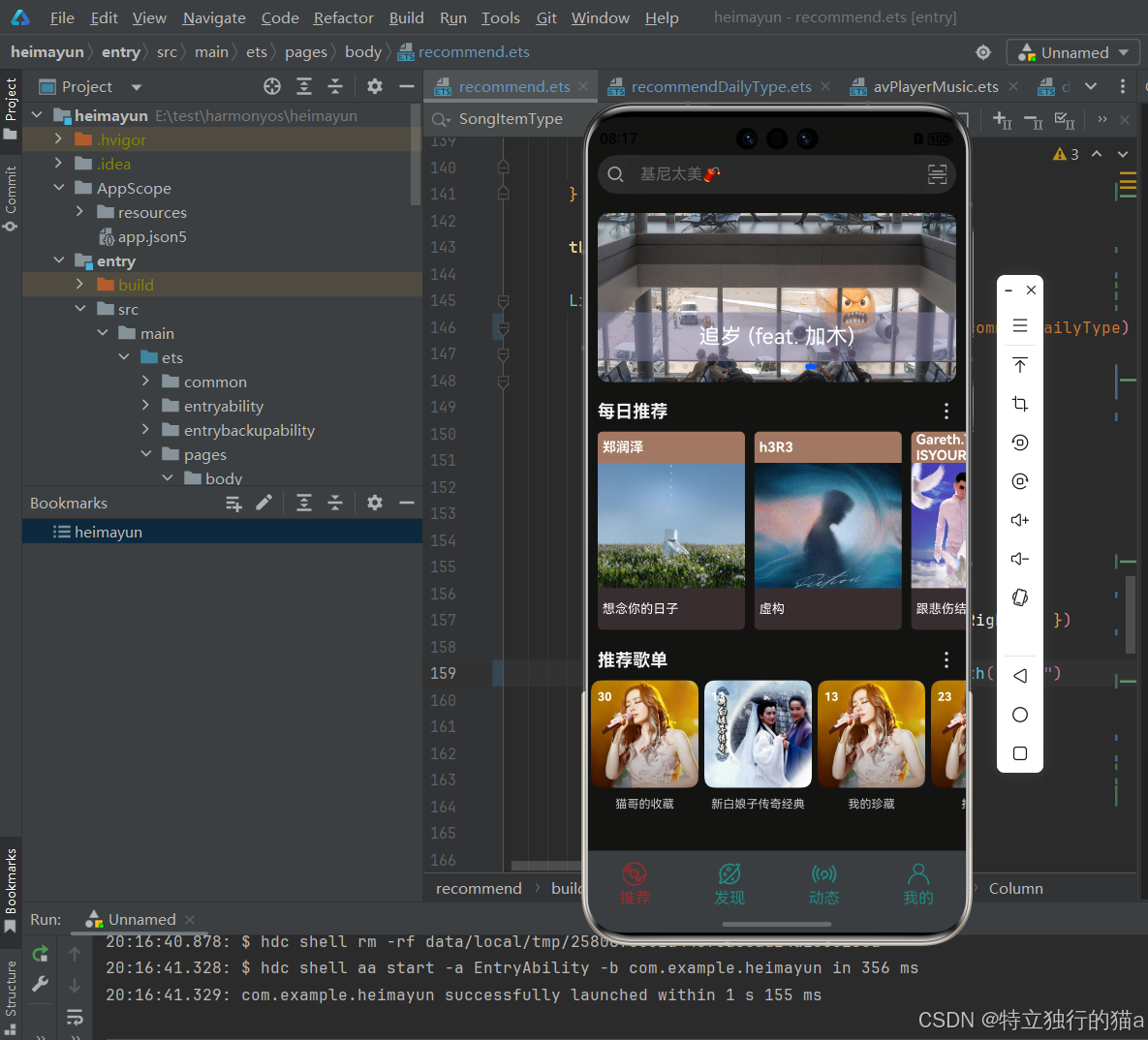The image size is (1148, 1040).
Task: Click the body breadcrumb in navigation bar
Action: (x=363, y=52)
